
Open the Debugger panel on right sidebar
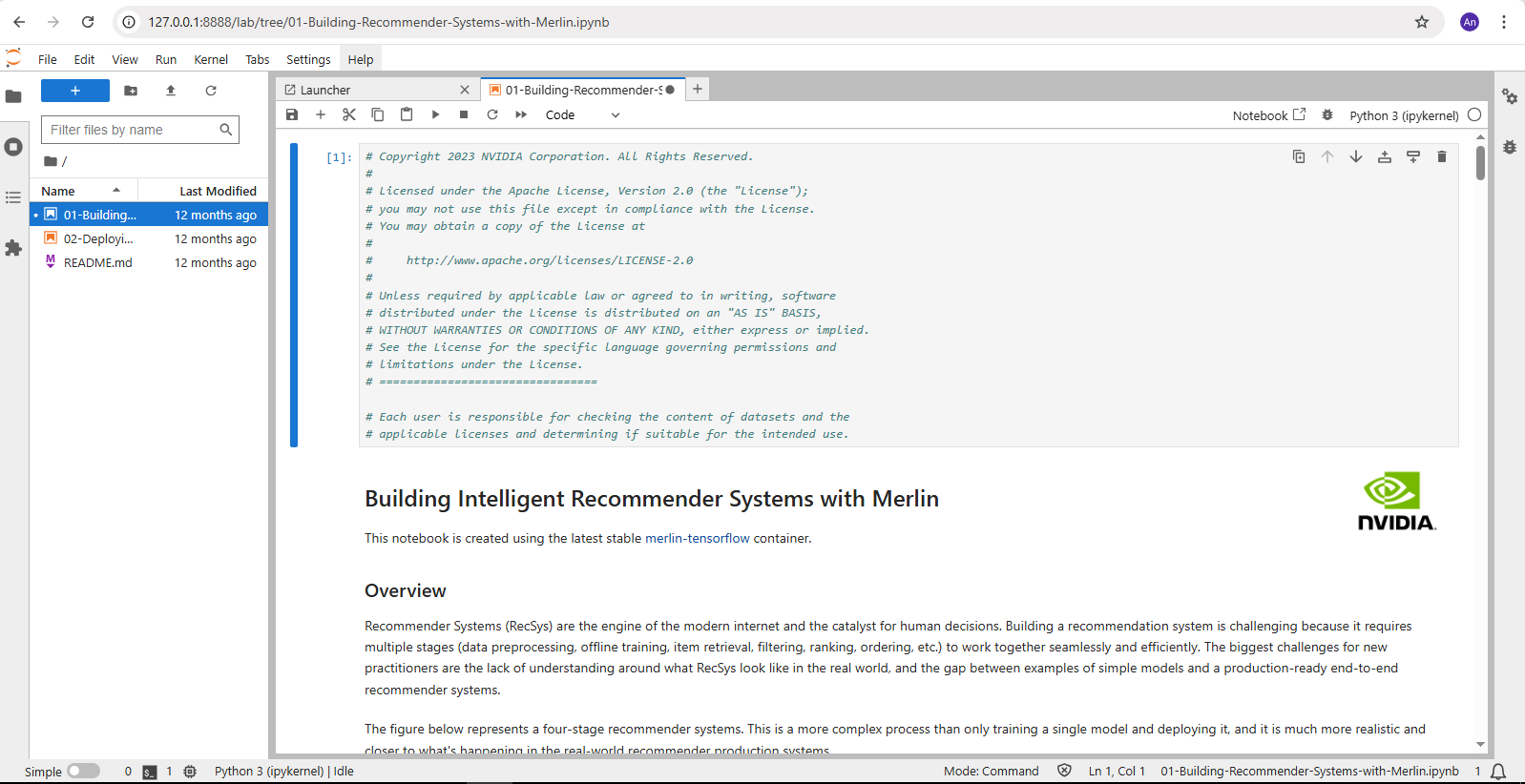click(x=1510, y=147)
